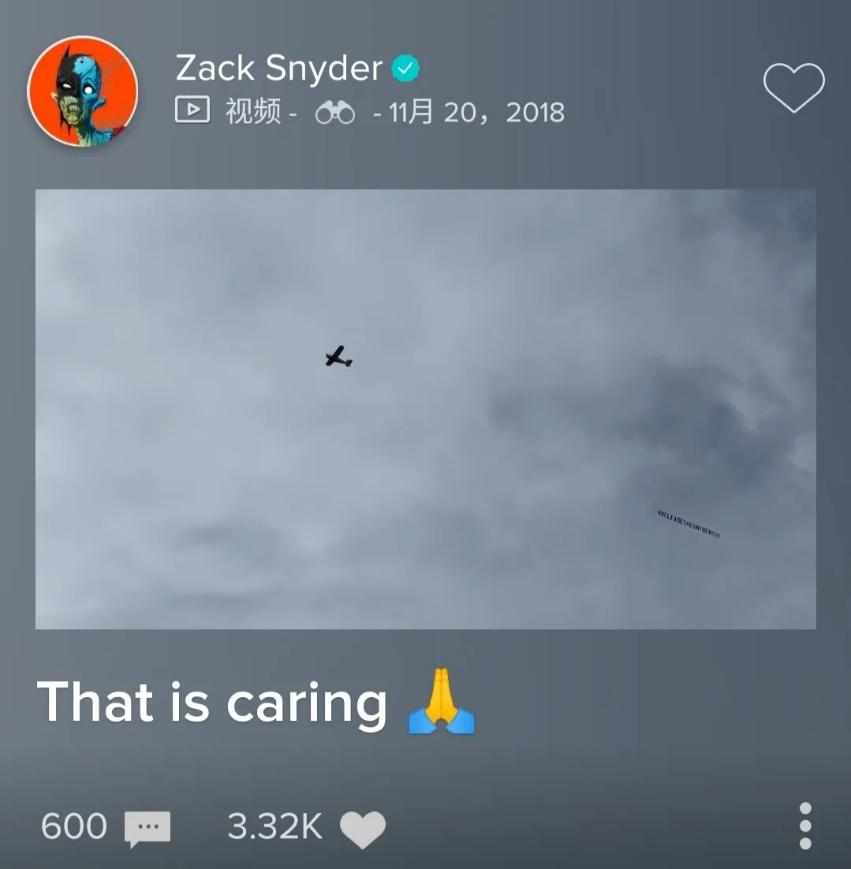Open Zack Snyder's profile avatar

tap(83, 91)
